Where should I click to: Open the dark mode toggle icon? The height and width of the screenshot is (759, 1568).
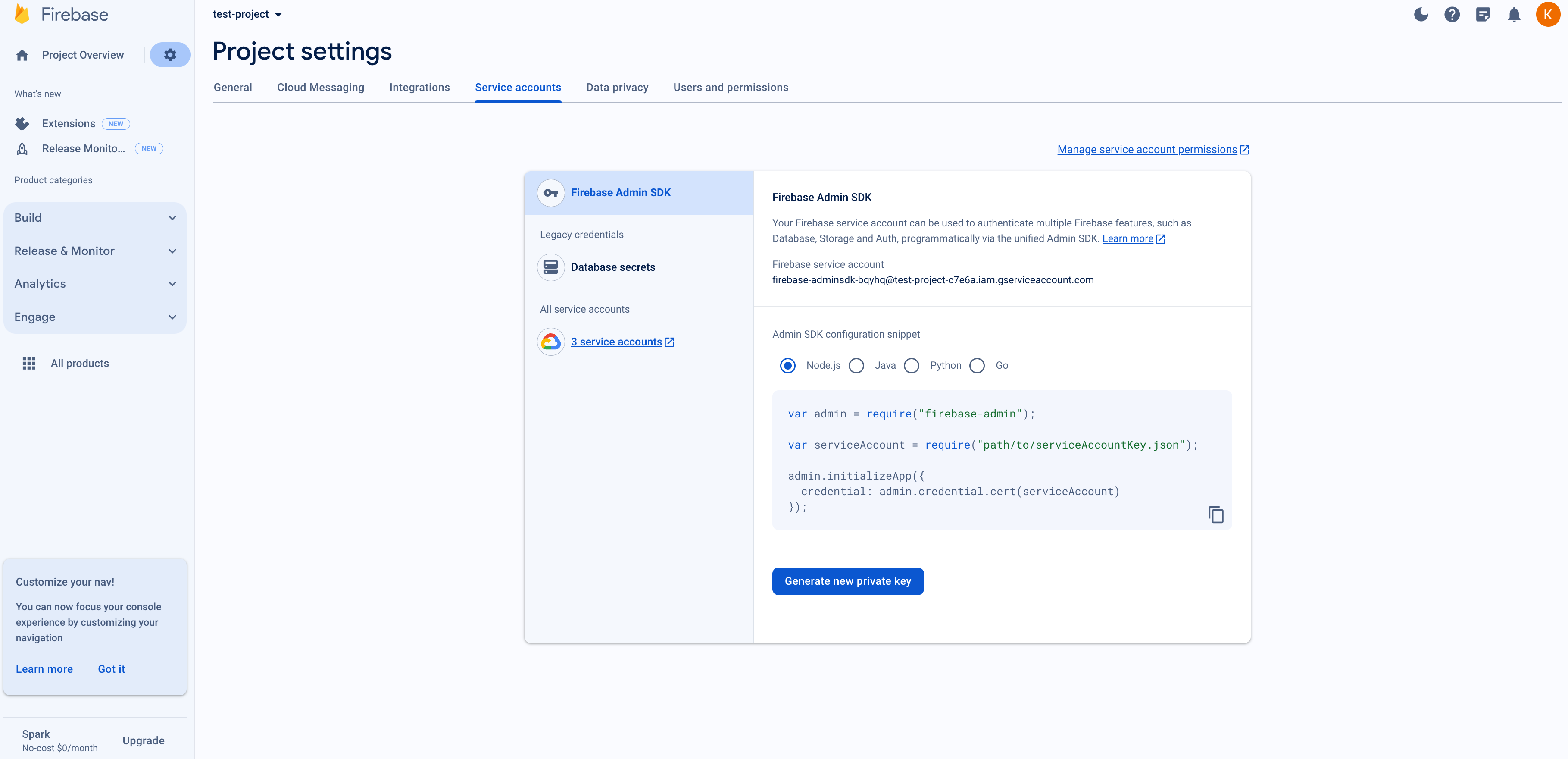click(x=1421, y=14)
